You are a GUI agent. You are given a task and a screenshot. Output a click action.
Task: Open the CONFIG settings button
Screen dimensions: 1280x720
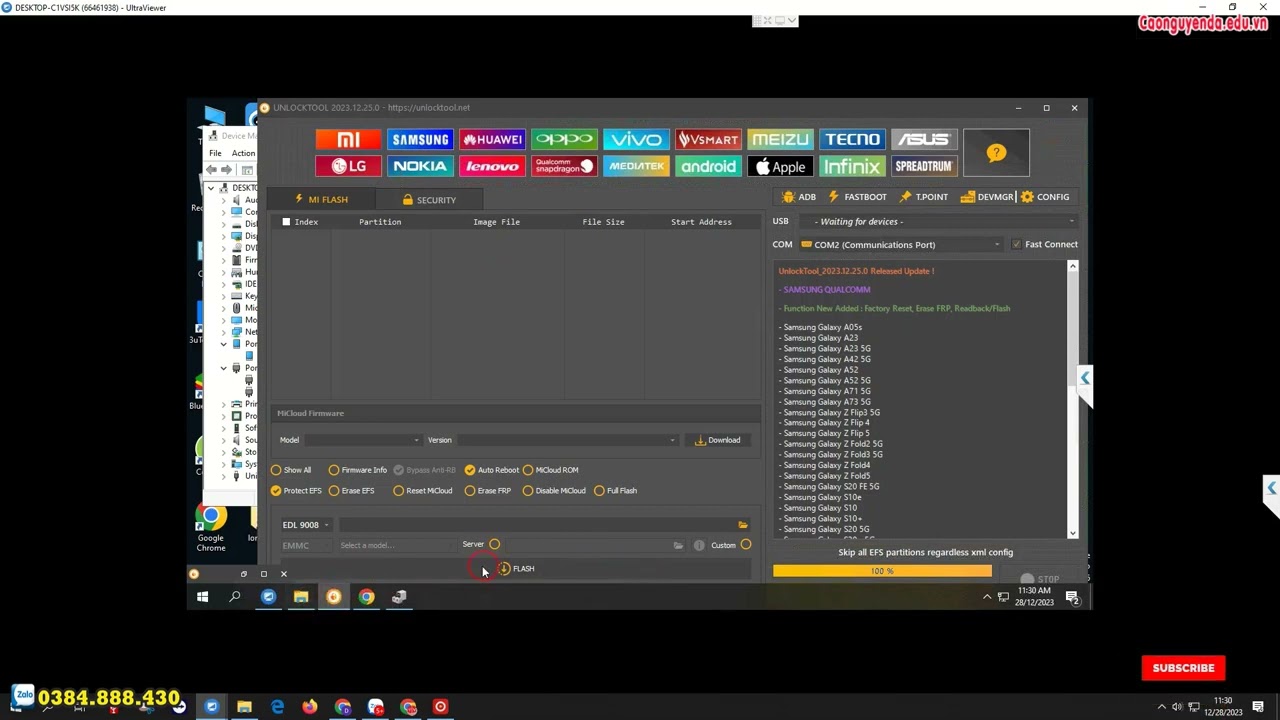pyautogui.click(x=1045, y=197)
